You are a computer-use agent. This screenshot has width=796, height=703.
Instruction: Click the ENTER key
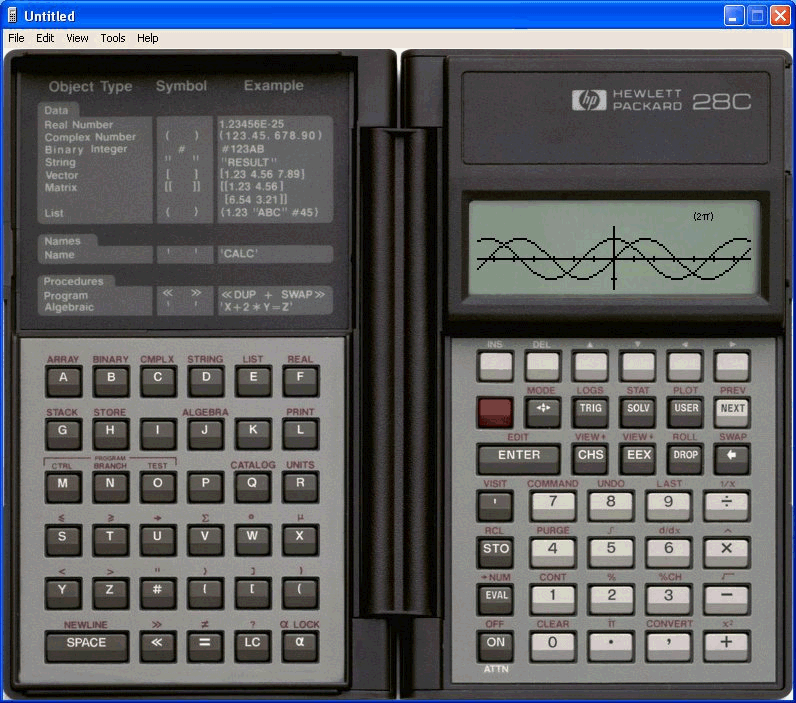pyautogui.click(x=519, y=458)
